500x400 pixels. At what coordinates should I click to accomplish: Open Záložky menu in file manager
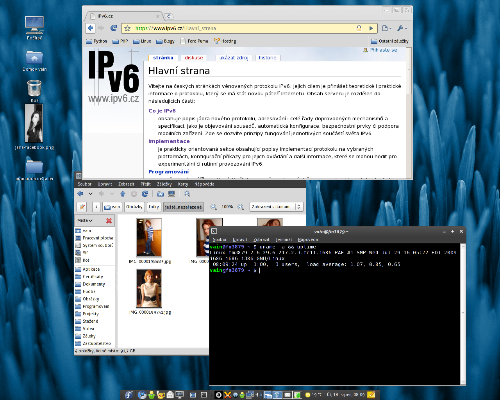(x=164, y=184)
